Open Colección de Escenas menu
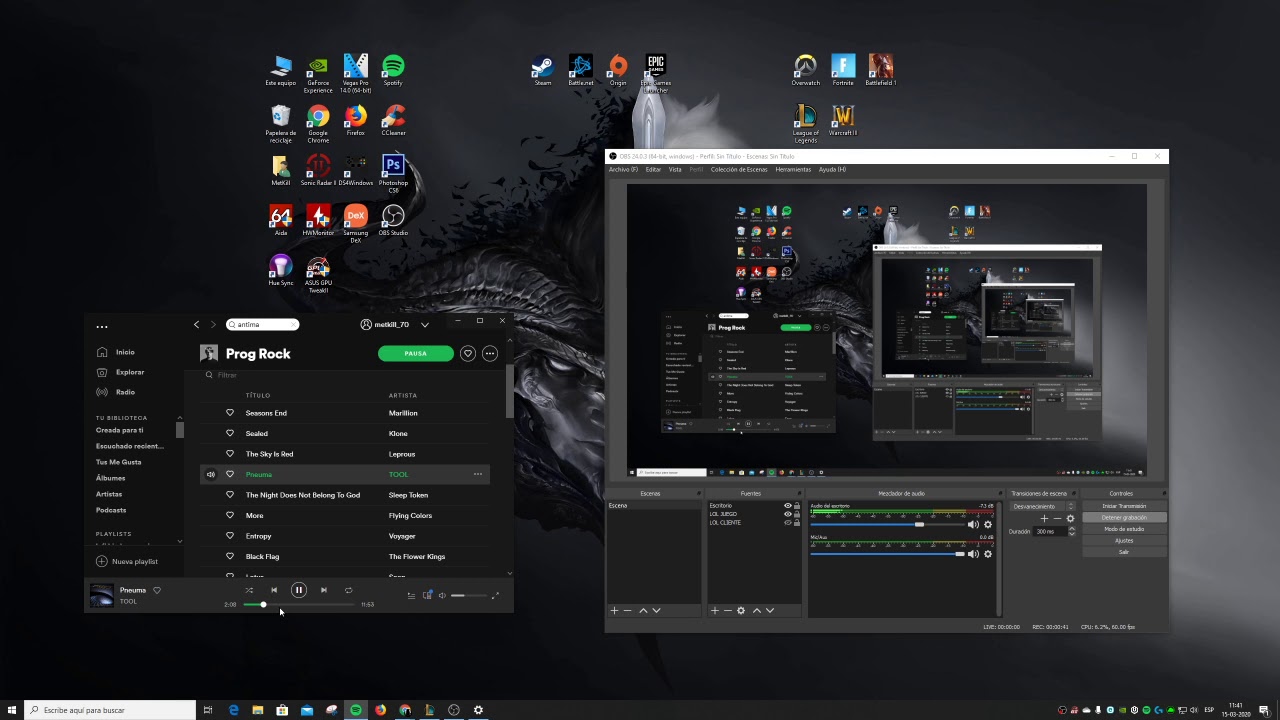The image size is (1280, 720). coord(739,169)
